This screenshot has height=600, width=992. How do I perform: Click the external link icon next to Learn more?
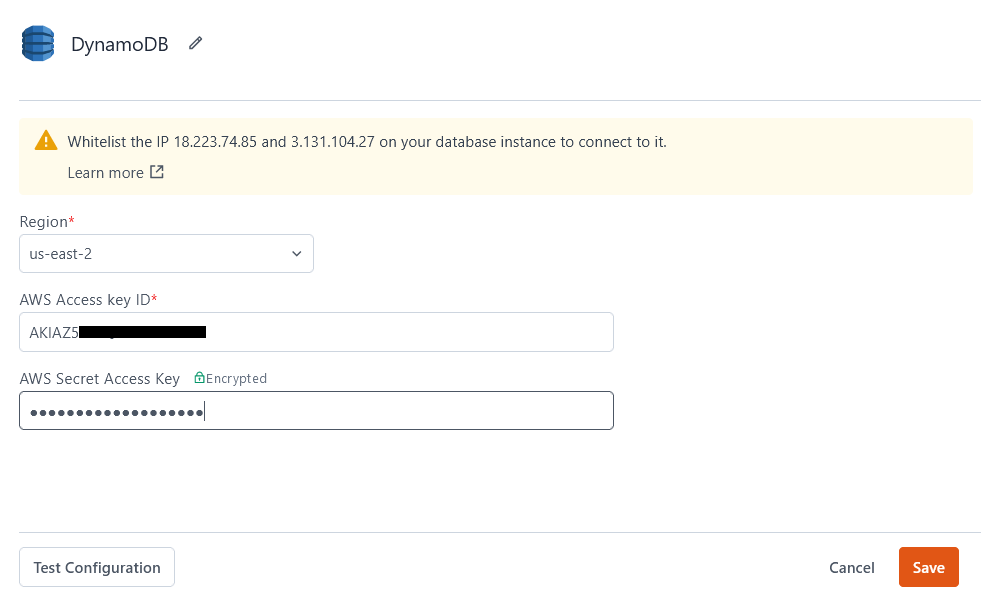coord(156,172)
